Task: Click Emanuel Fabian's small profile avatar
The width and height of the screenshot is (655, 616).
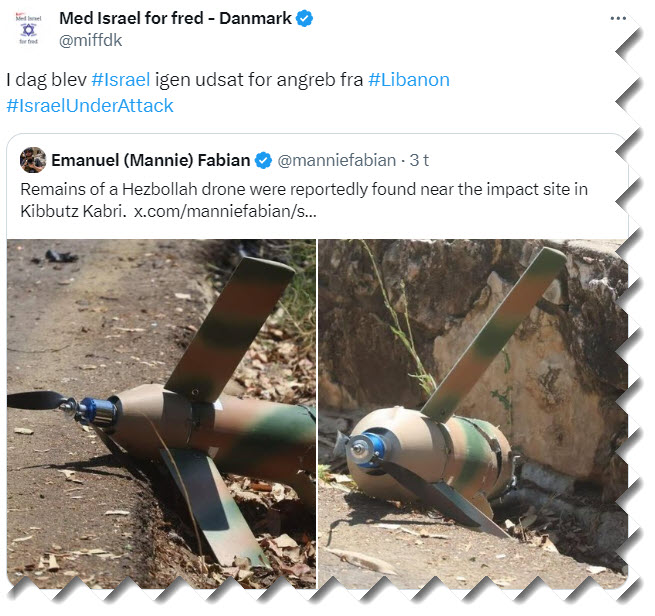Action: [33, 160]
